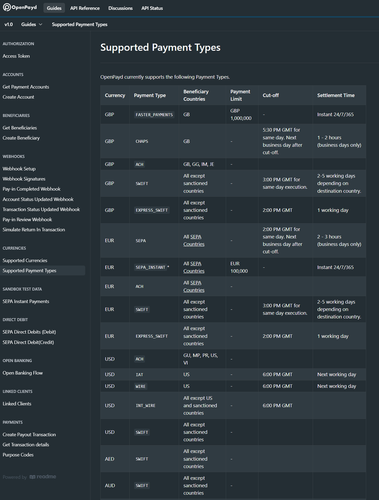Open Linked Clients sidebar link
Screen dimensions: 379x500
pyautogui.click(x=17, y=404)
